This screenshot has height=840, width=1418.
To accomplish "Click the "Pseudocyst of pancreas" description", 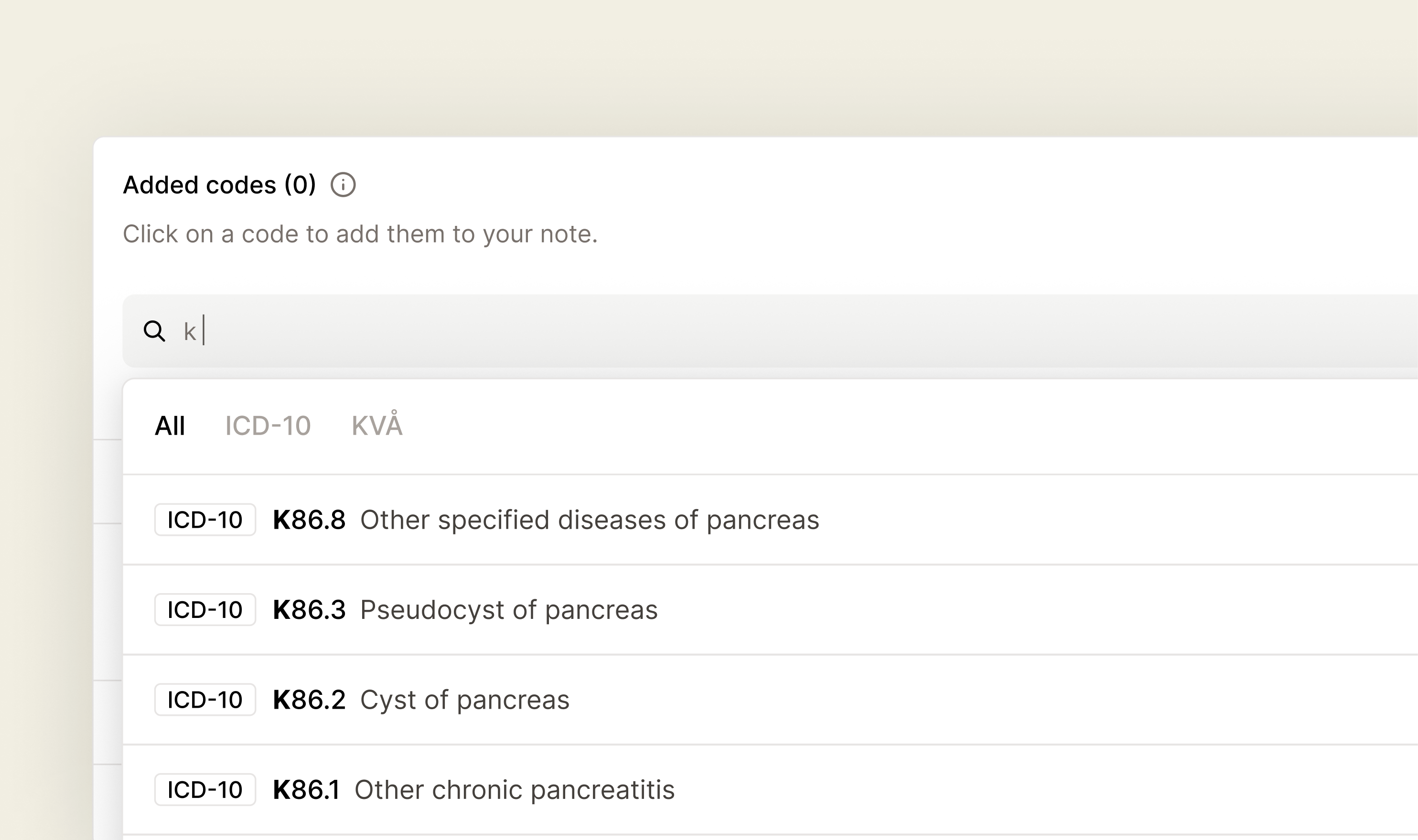I will pos(508,610).
